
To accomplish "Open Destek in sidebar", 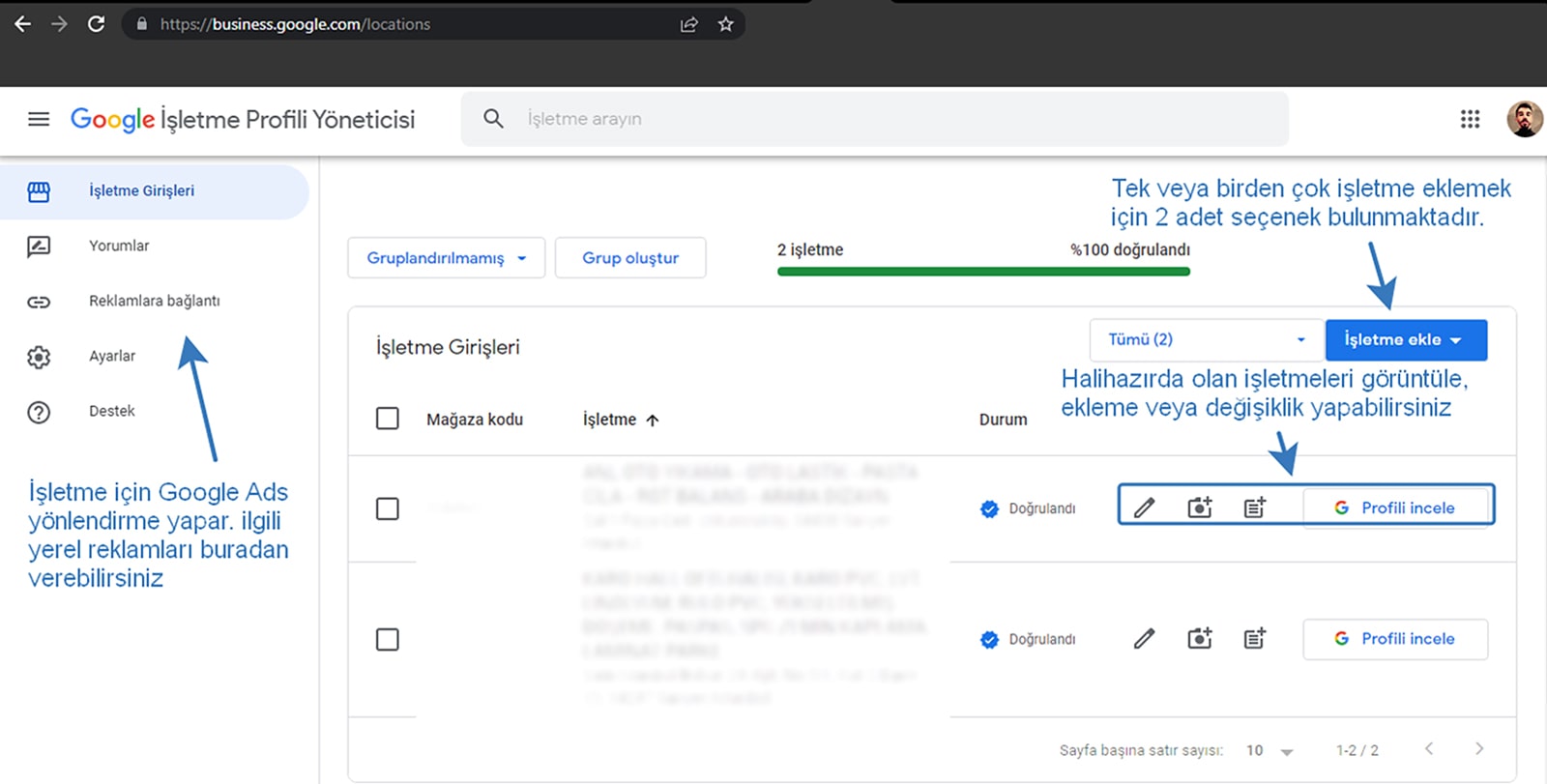I will [x=112, y=411].
